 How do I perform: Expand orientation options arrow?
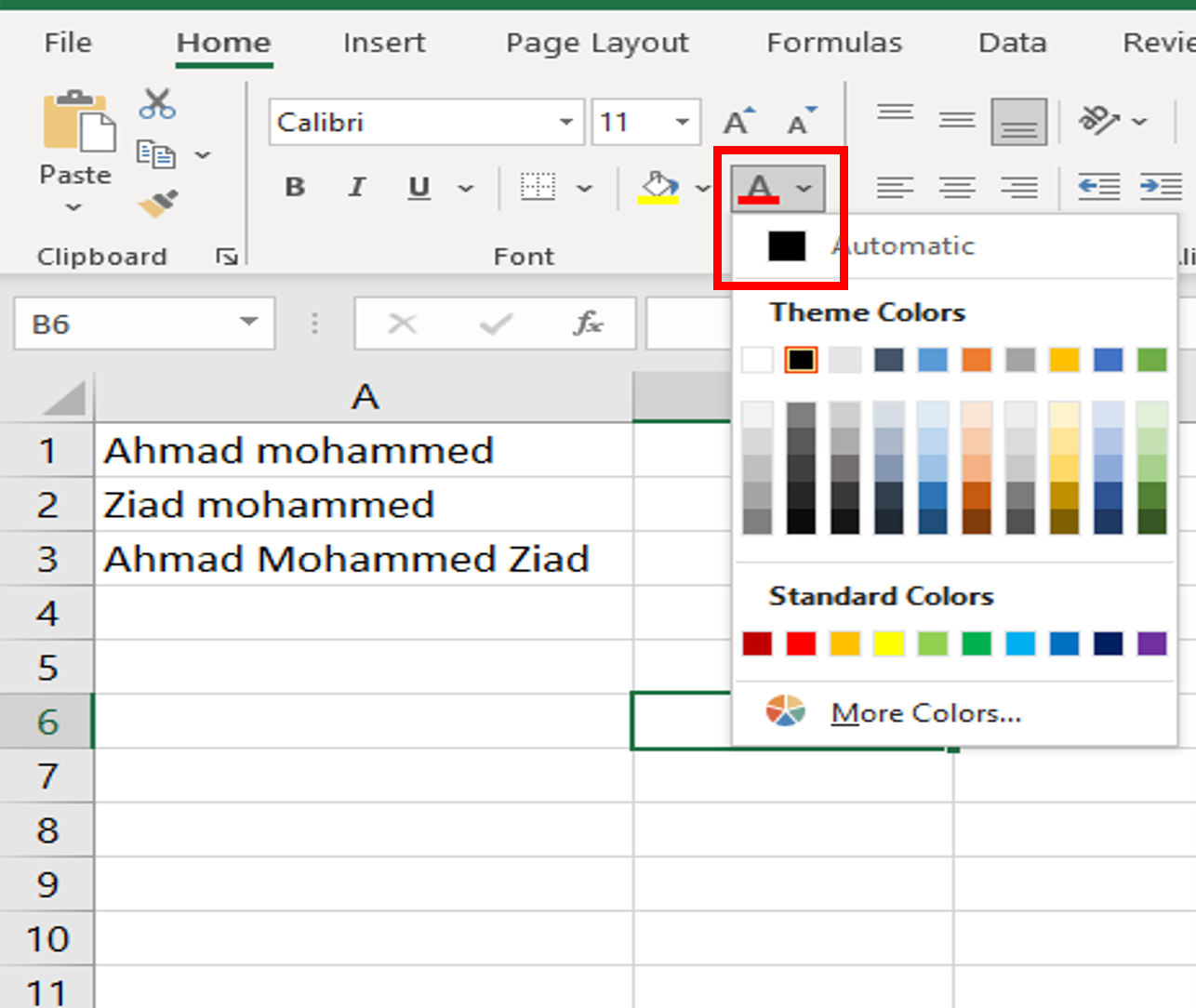pyautogui.click(x=1139, y=121)
